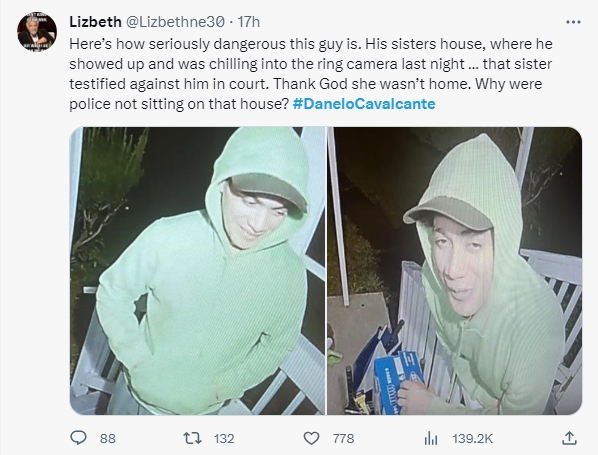Click the share upload arrow icon
598x455 pixels.
(x=569, y=438)
